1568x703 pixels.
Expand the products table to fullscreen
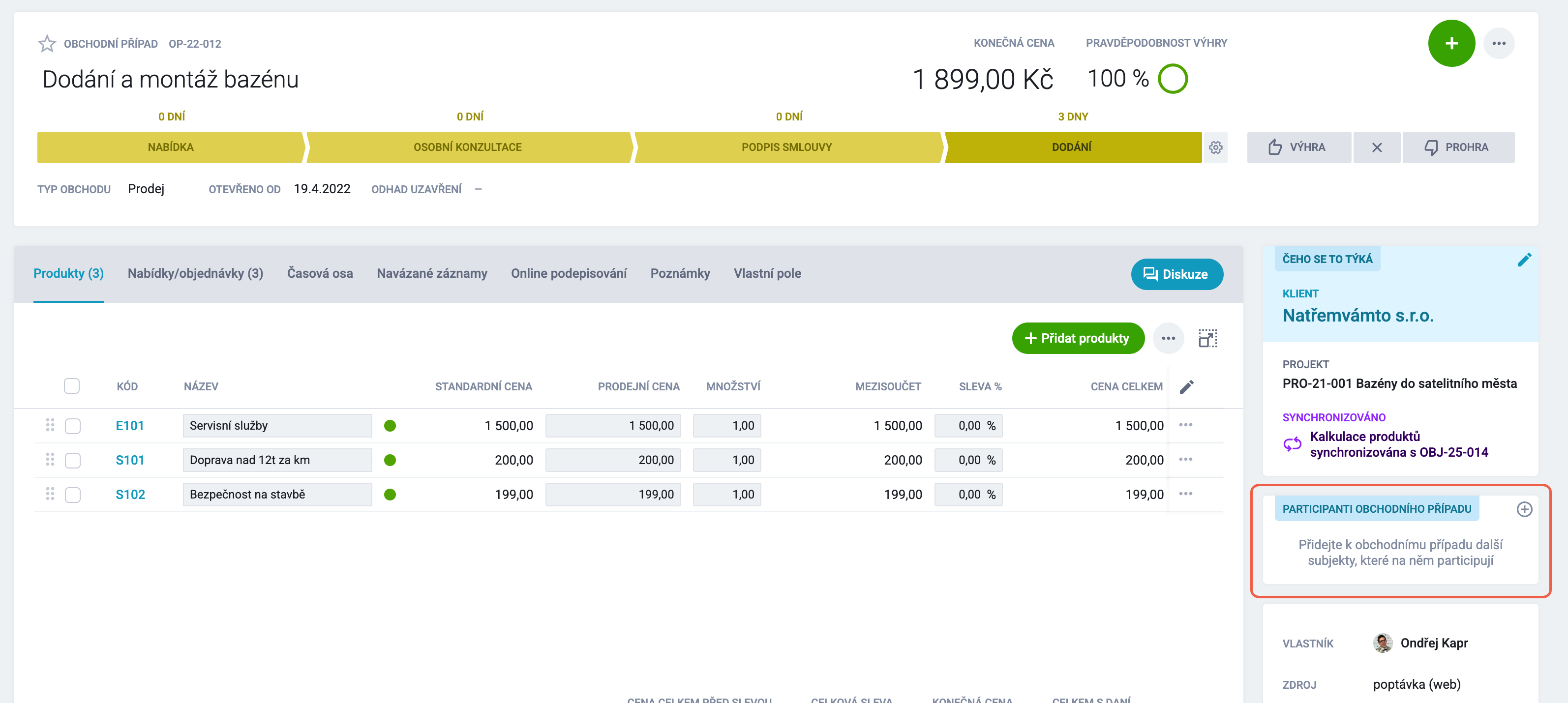(x=1207, y=338)
